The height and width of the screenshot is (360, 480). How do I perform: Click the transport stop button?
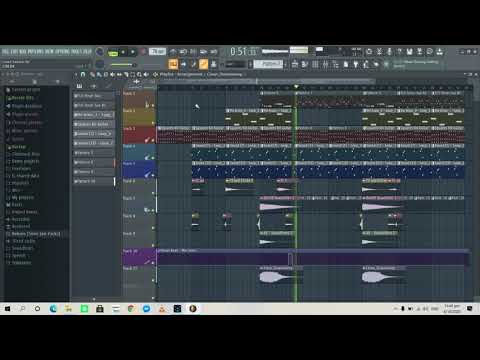point(132,52)
